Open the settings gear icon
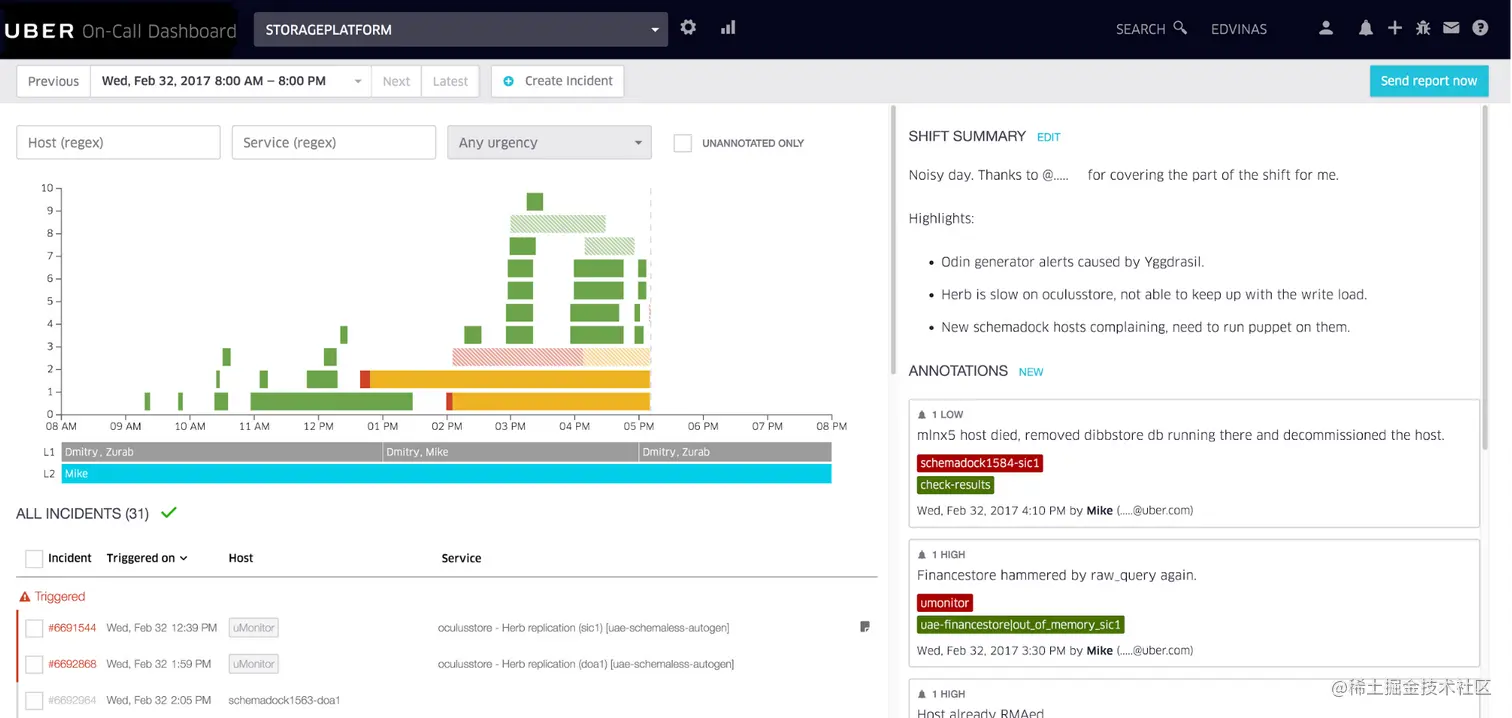 click(688, 28)
